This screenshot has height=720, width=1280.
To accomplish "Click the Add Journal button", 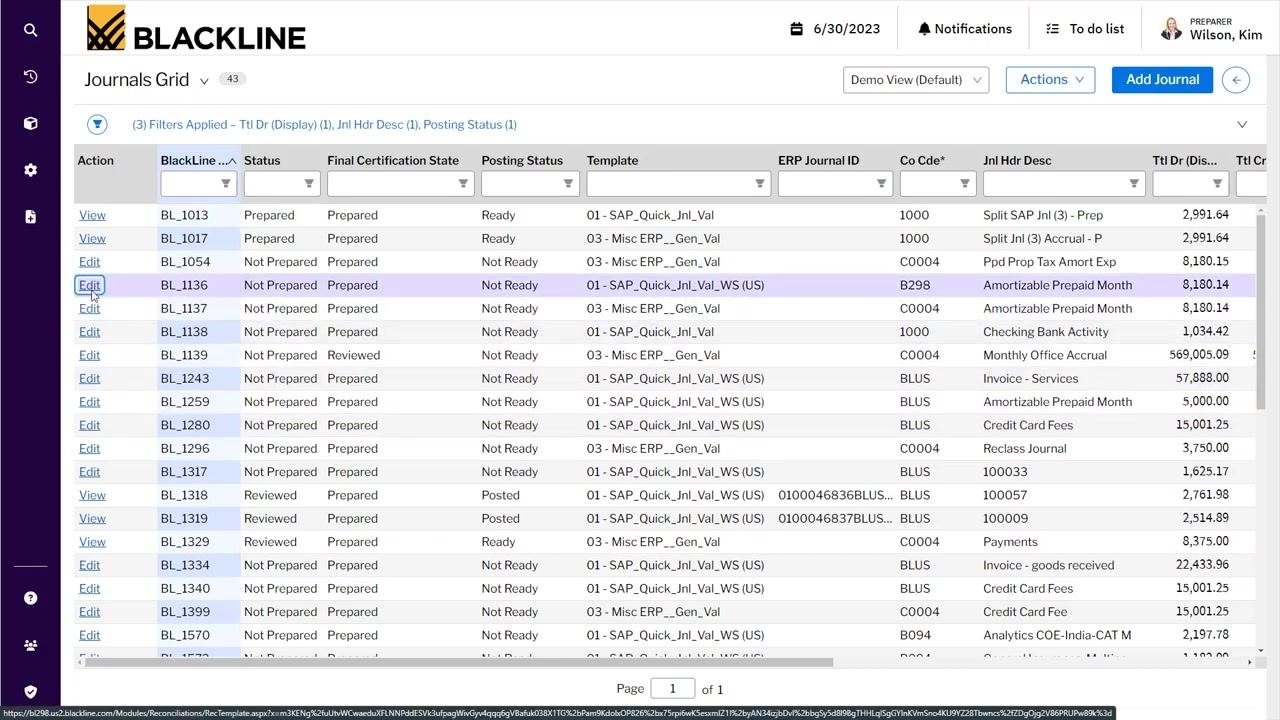I will point(1162,80).
